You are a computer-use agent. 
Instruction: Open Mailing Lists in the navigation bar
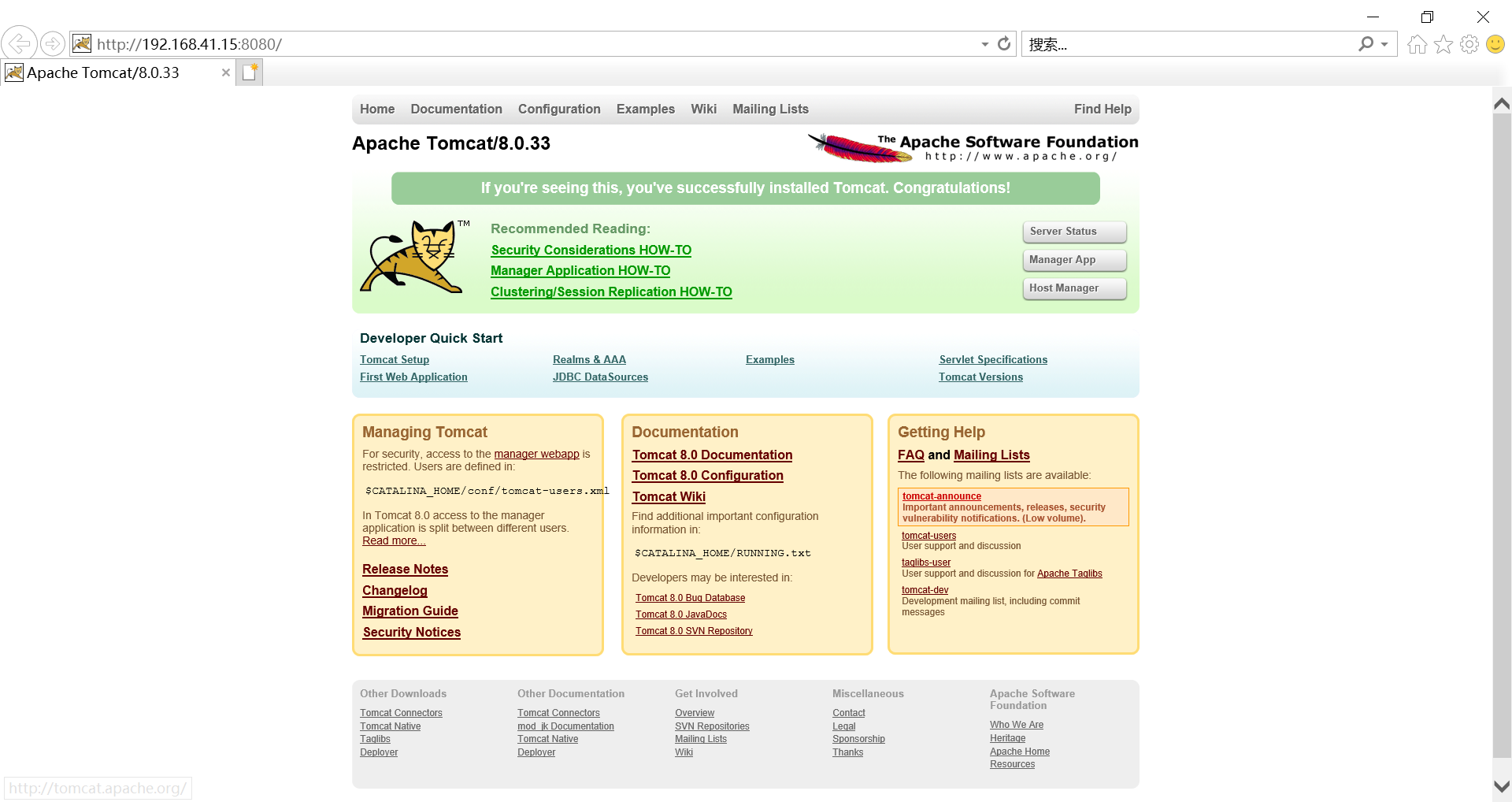point(770,109)
